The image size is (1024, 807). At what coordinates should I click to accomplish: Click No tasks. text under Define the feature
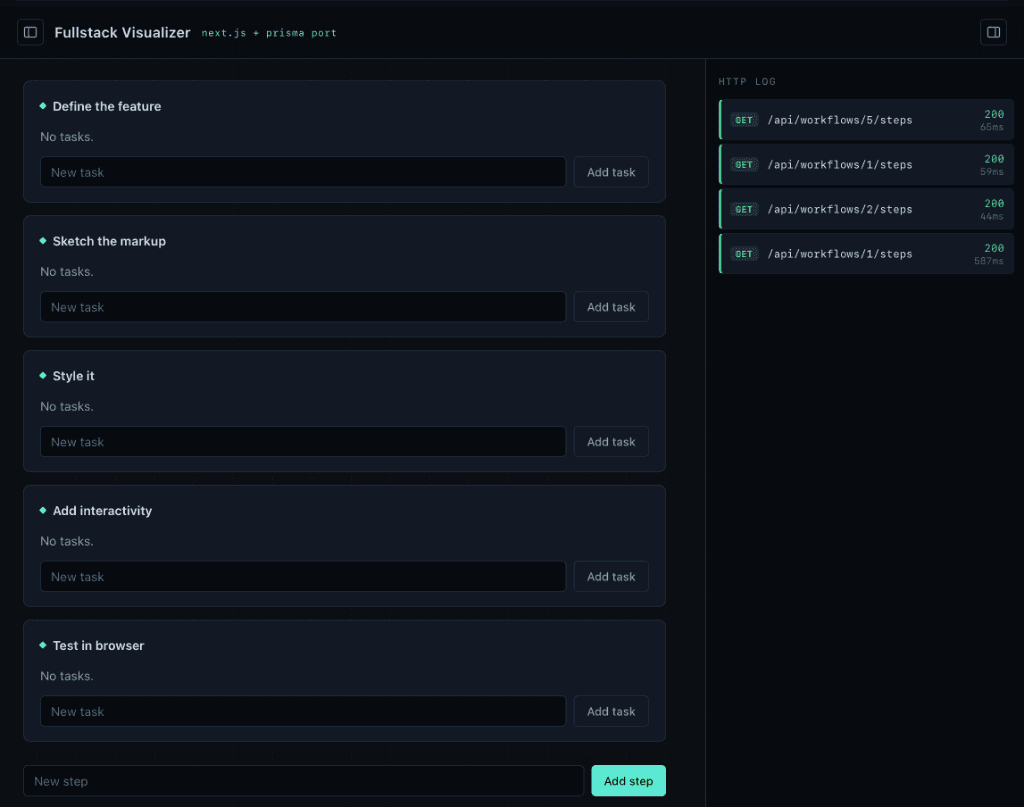pos(67,136)
